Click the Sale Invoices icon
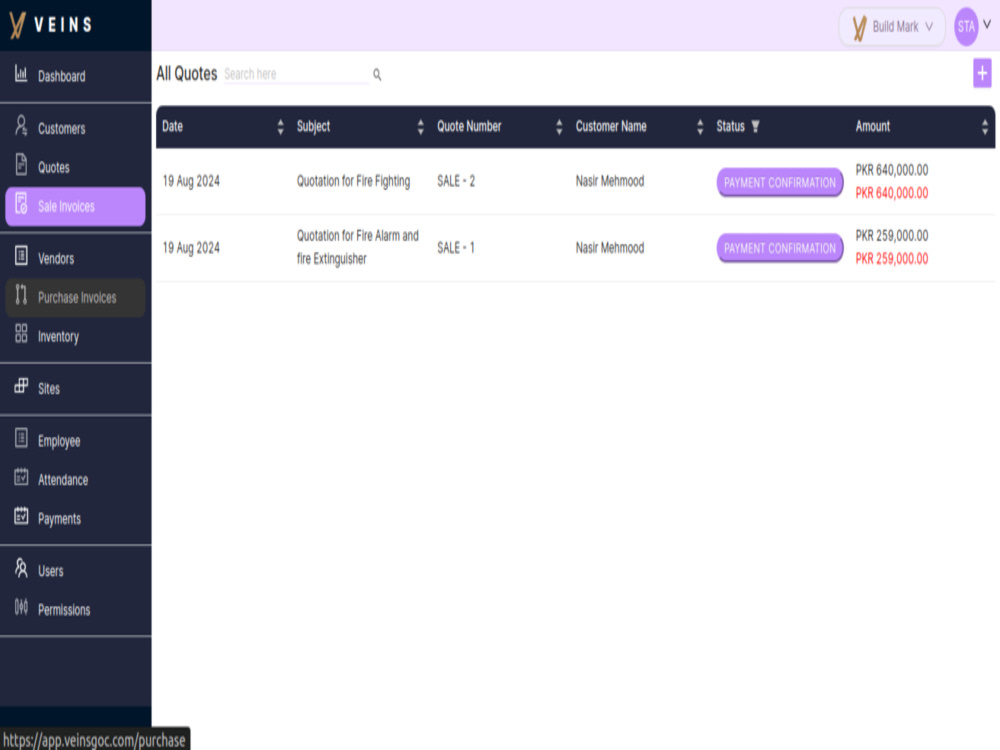The height and width of the screenshot is (750, 1000). click(x=21, y=203)
